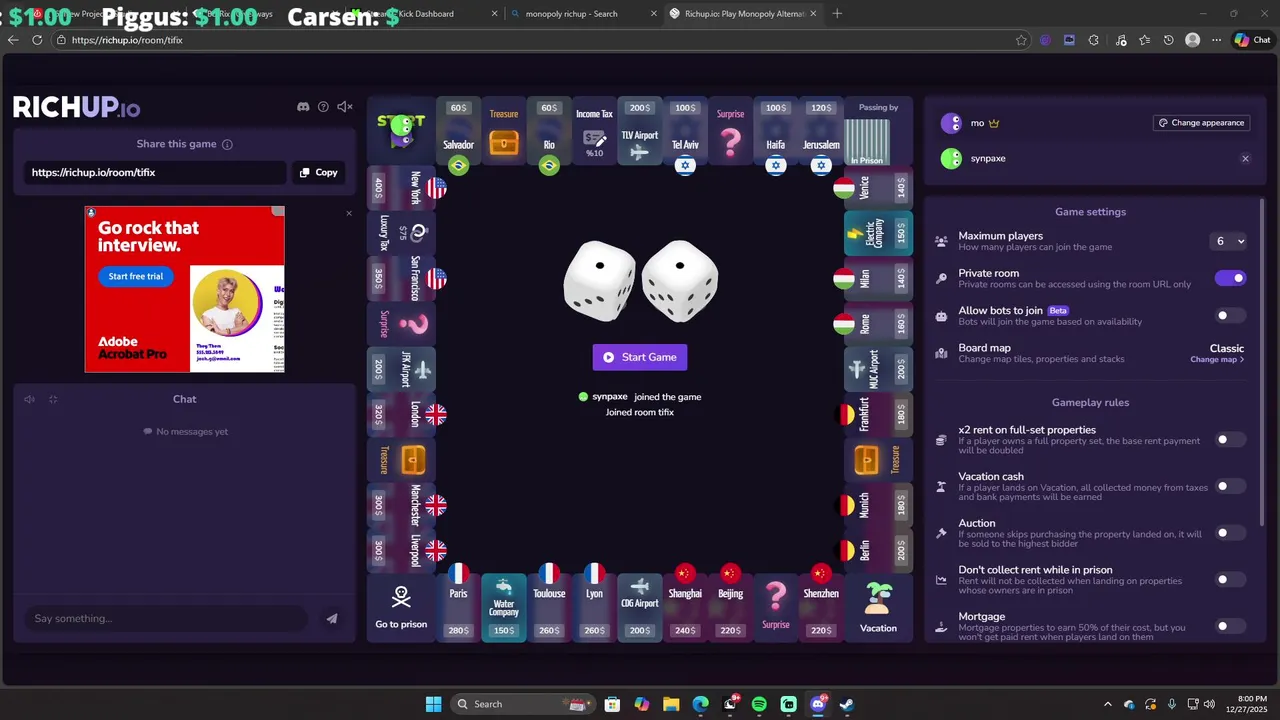Screen dimensions: 1280x720
Task: Open File Explorer from the taskbar
Action: [x=671, y=704]
